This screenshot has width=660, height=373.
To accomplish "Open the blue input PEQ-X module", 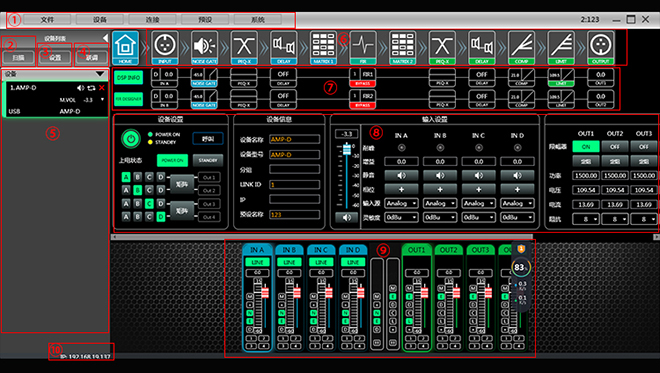I will (x=244, y=47).
